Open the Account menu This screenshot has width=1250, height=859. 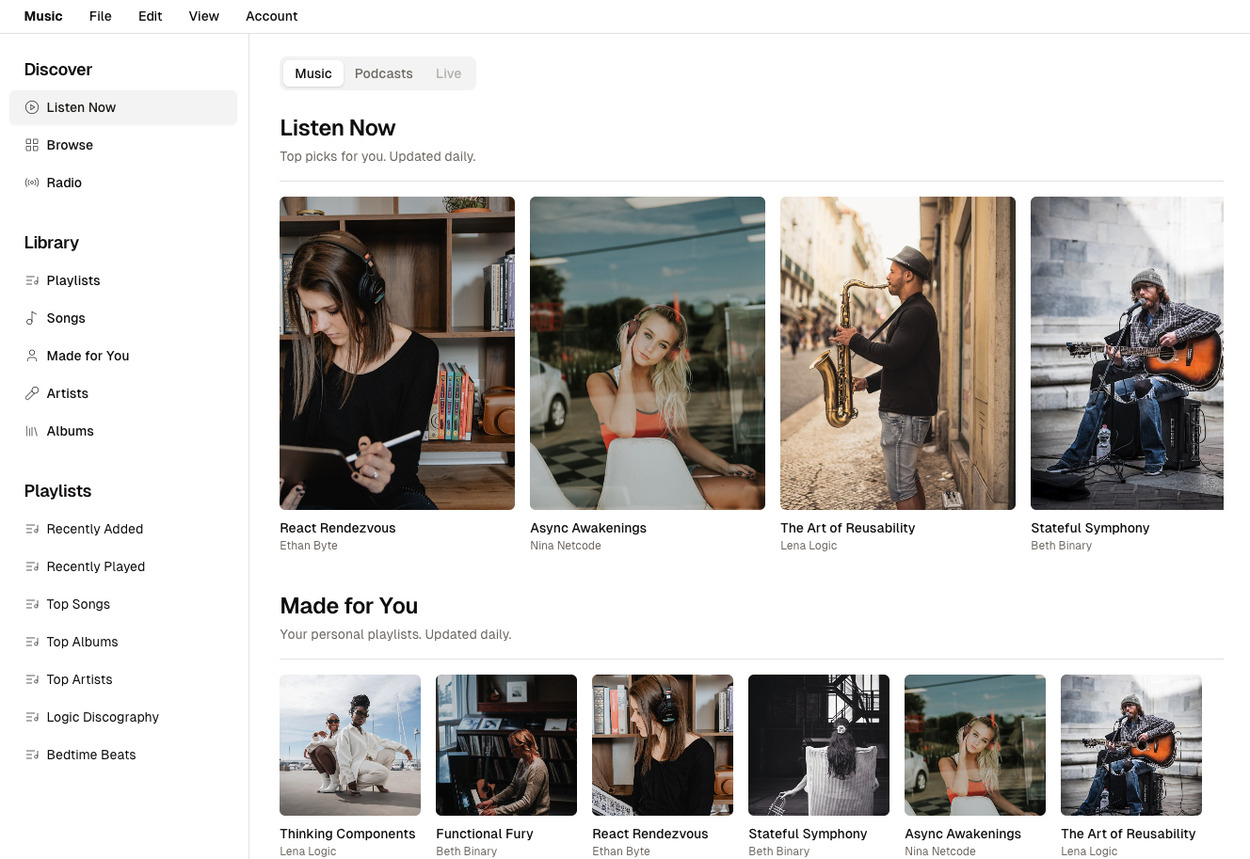(x=271, y=16)
